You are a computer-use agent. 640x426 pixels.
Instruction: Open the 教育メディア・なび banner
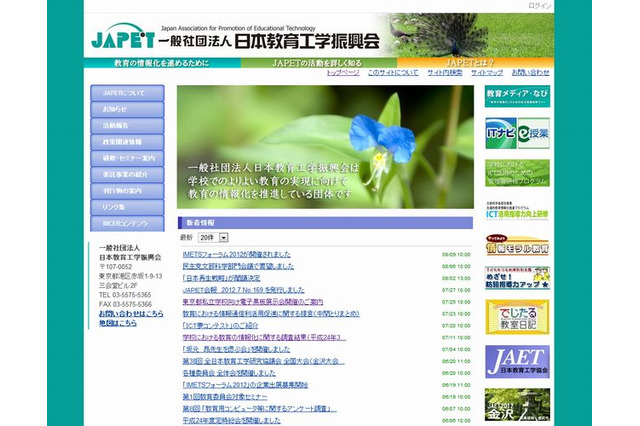point(517,96)
